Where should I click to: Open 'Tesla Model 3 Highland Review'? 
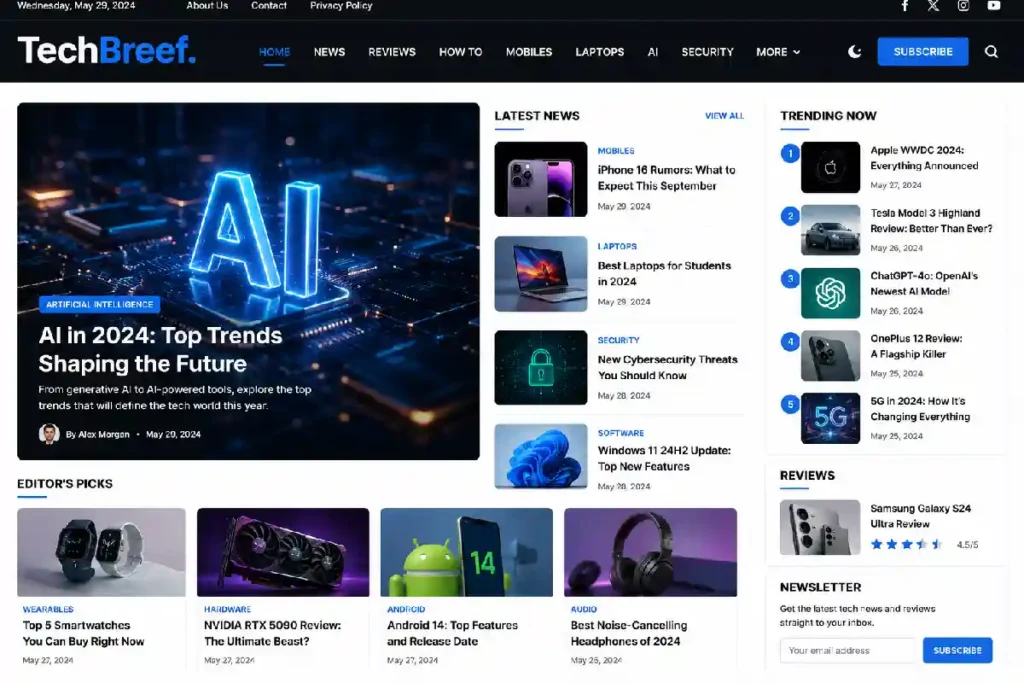931,221
